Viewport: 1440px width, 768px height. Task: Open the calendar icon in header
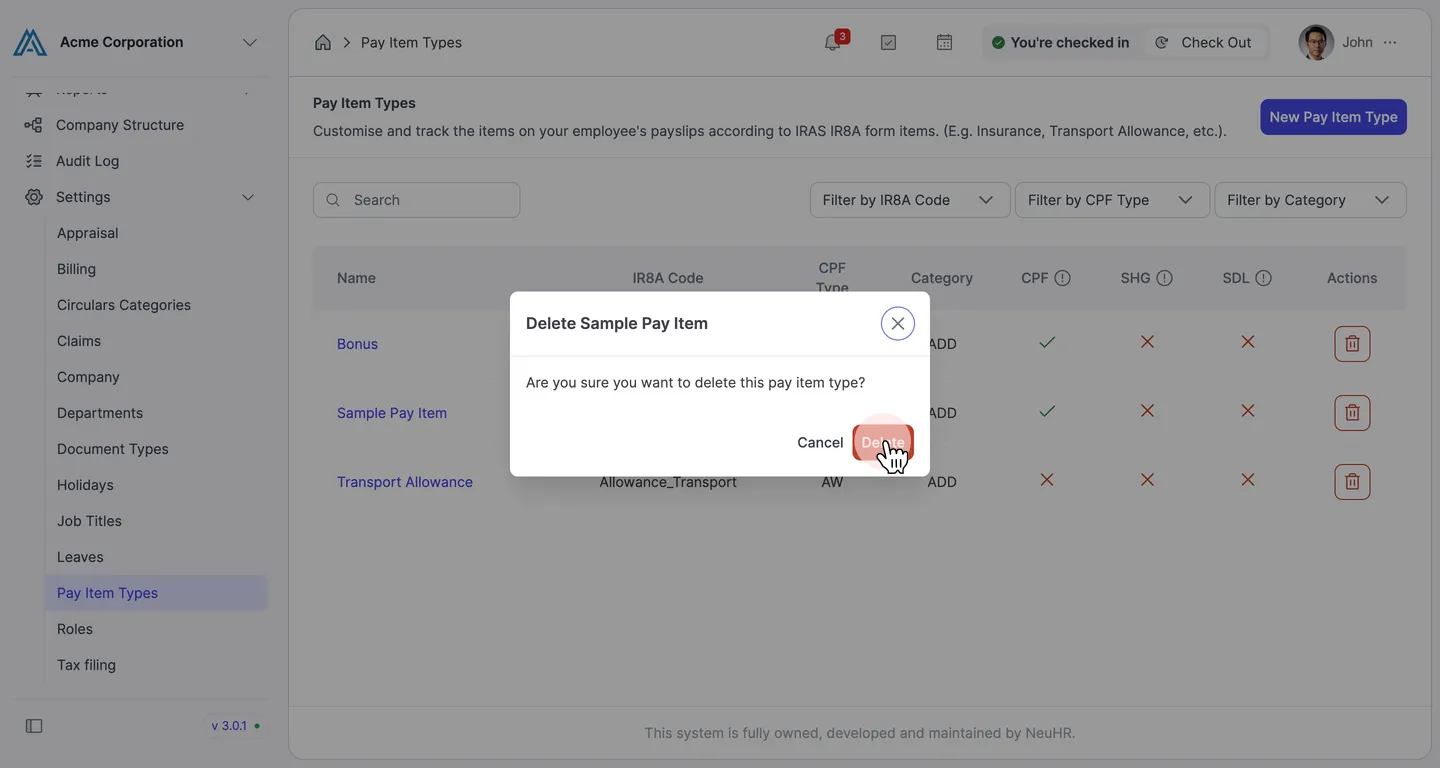click(x=944, y=42)
